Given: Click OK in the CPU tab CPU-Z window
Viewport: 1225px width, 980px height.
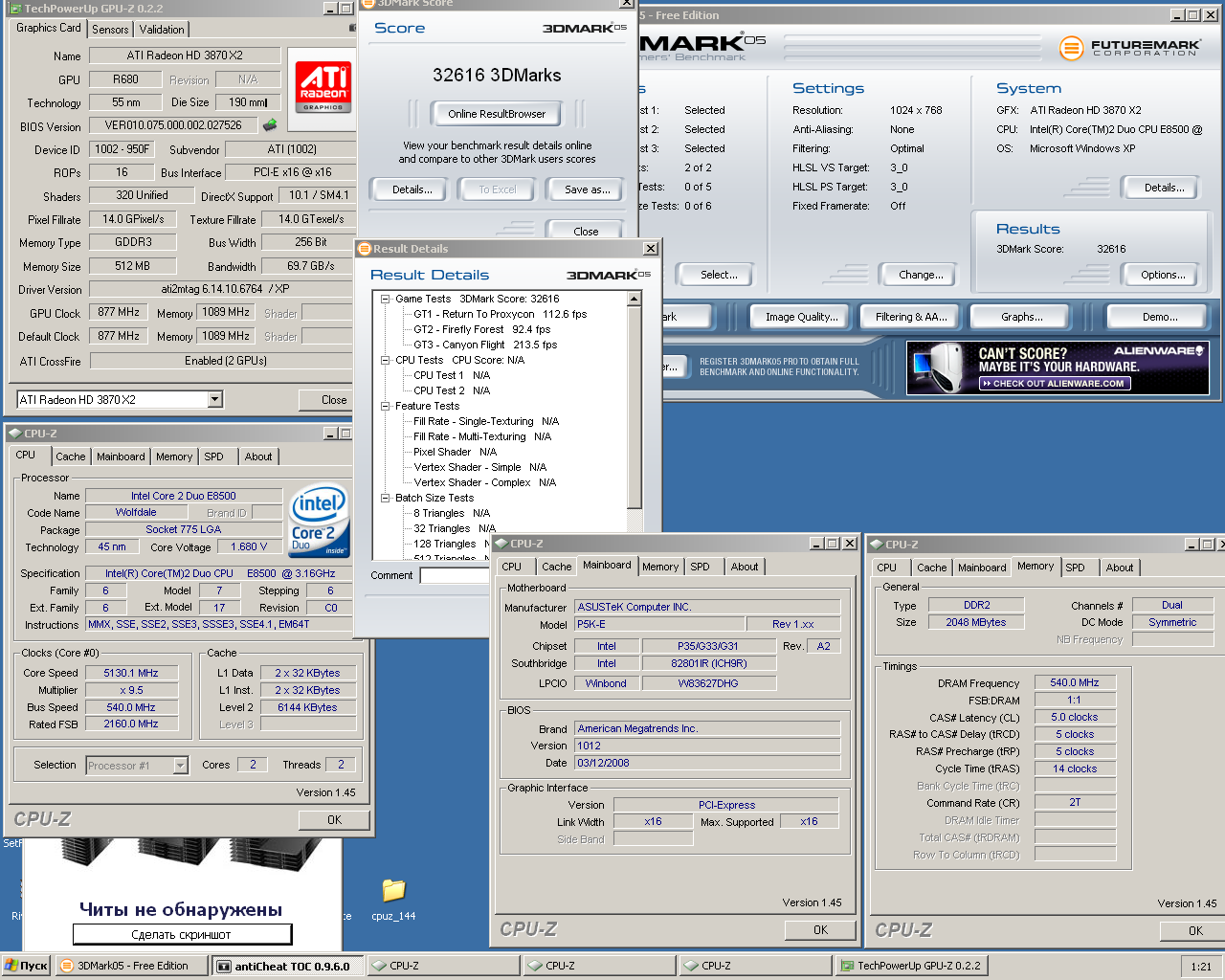Looking at the screenshot, I should click(334, 819).
